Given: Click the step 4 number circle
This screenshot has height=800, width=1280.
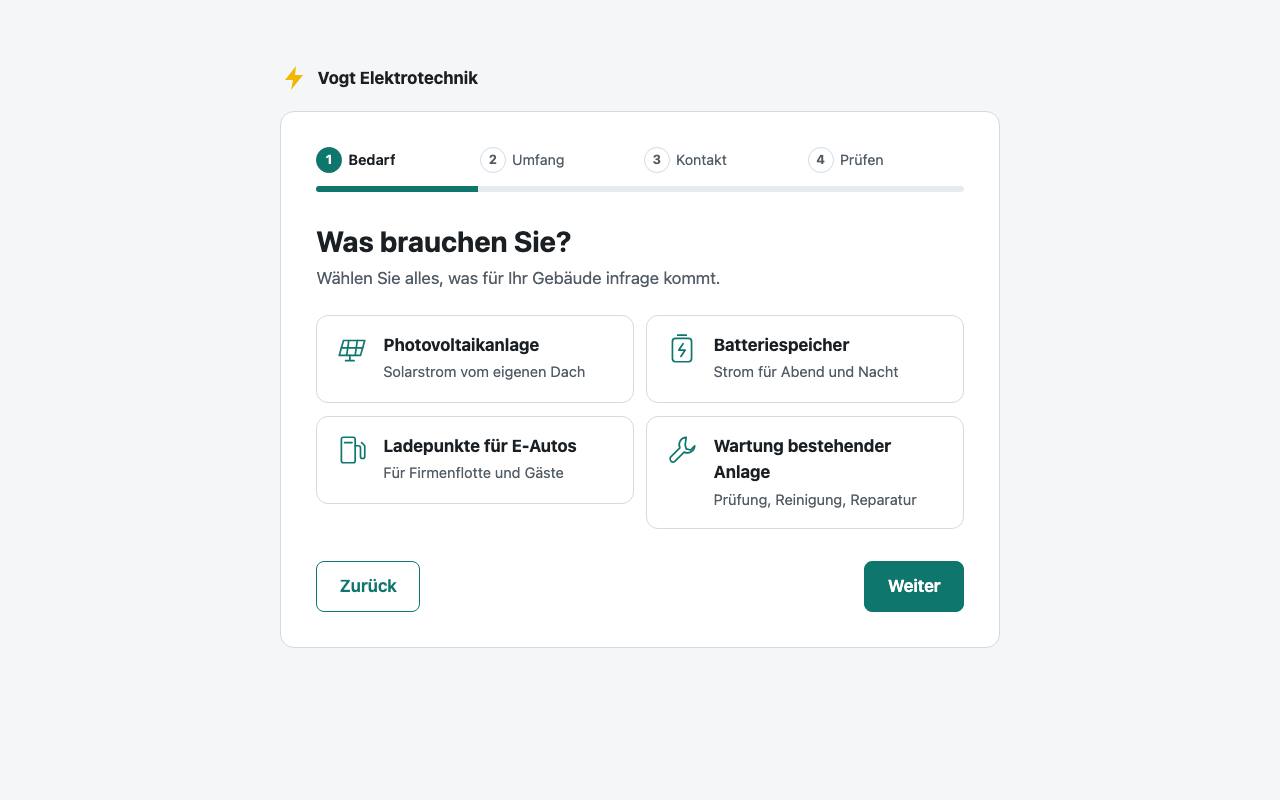Looking at the screenshot, I should coord(821,160).
